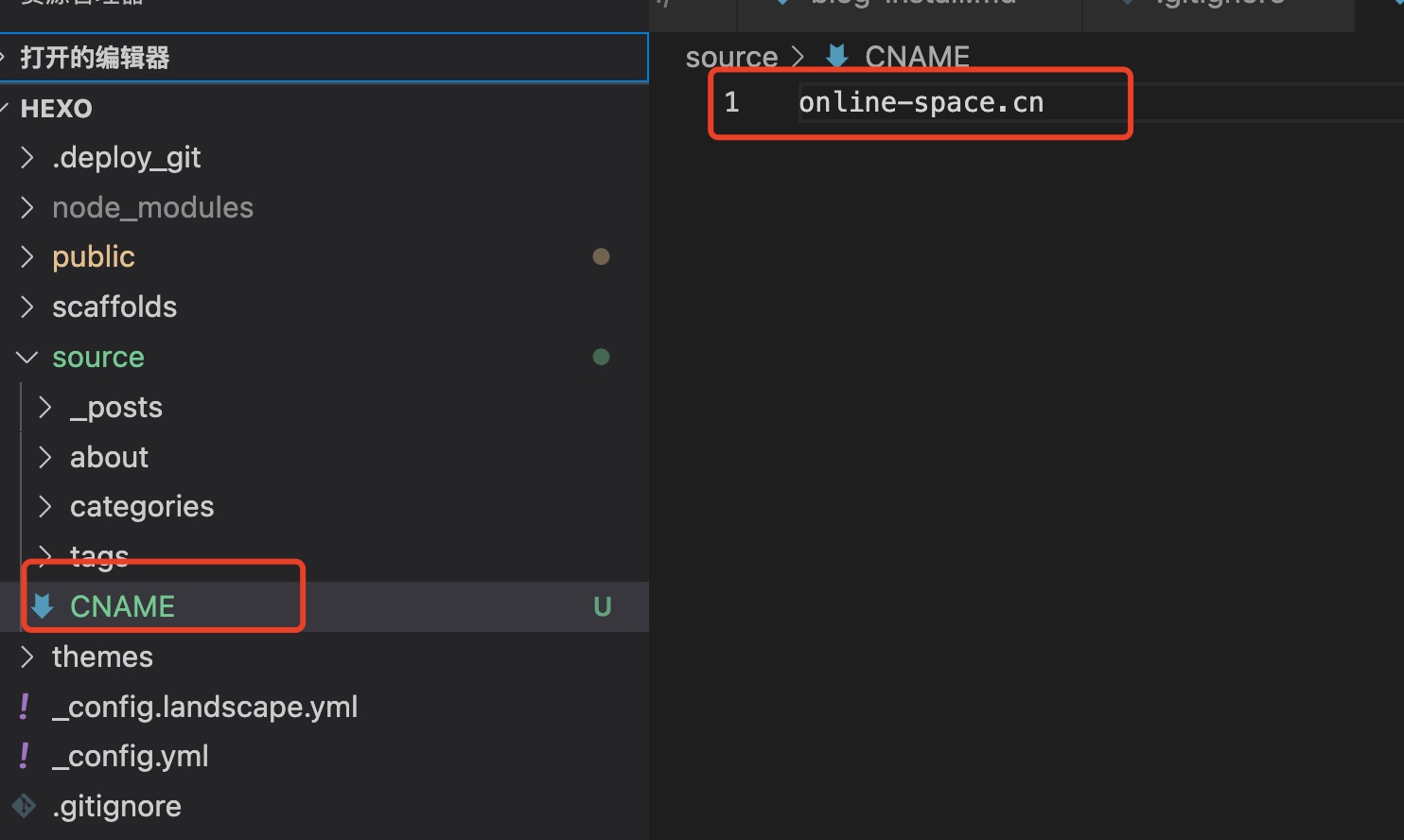Click the modified dot beside public folder

601,256
